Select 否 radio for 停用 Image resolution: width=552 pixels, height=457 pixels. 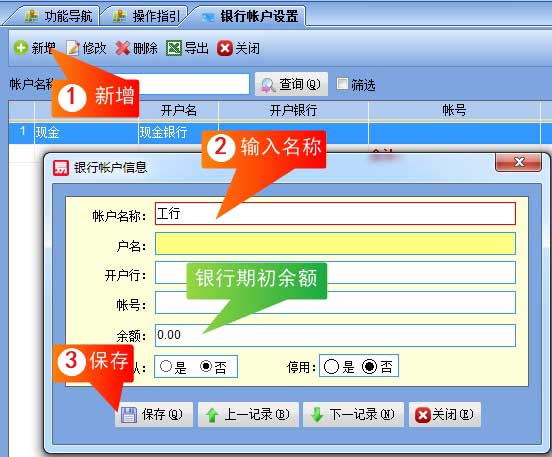369,367
